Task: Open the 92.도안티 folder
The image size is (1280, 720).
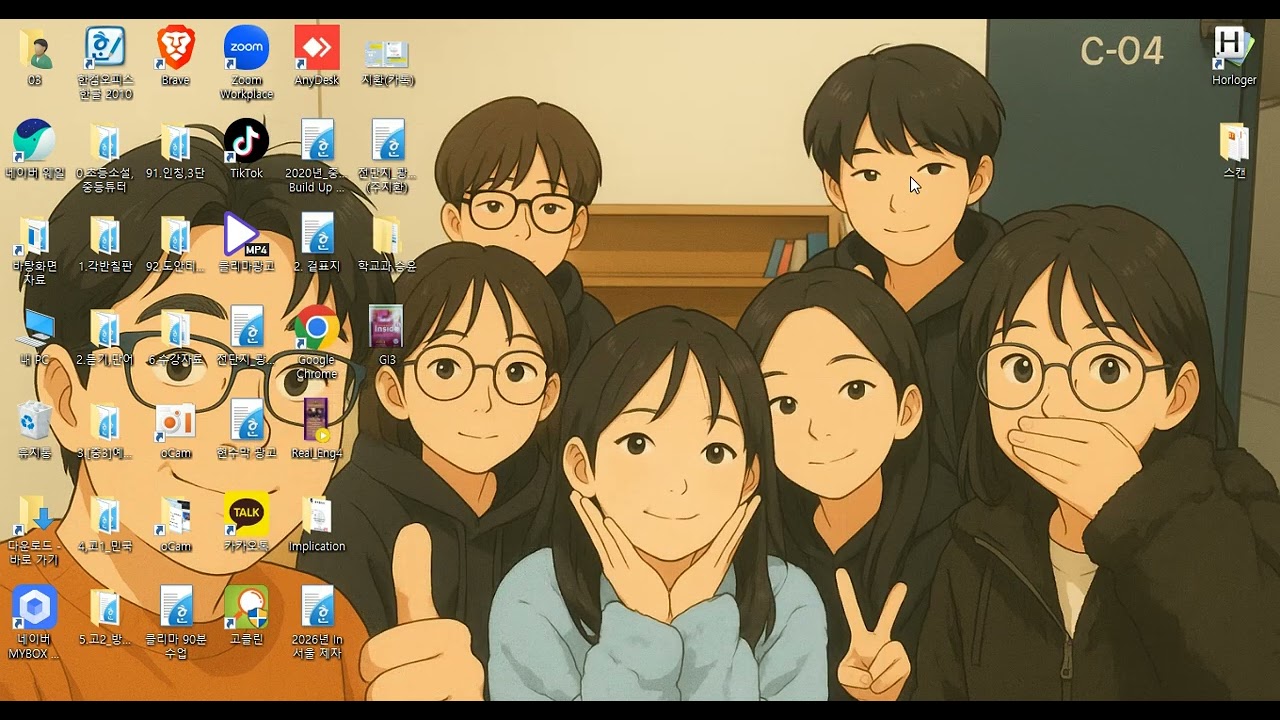Action: (175, 242)
